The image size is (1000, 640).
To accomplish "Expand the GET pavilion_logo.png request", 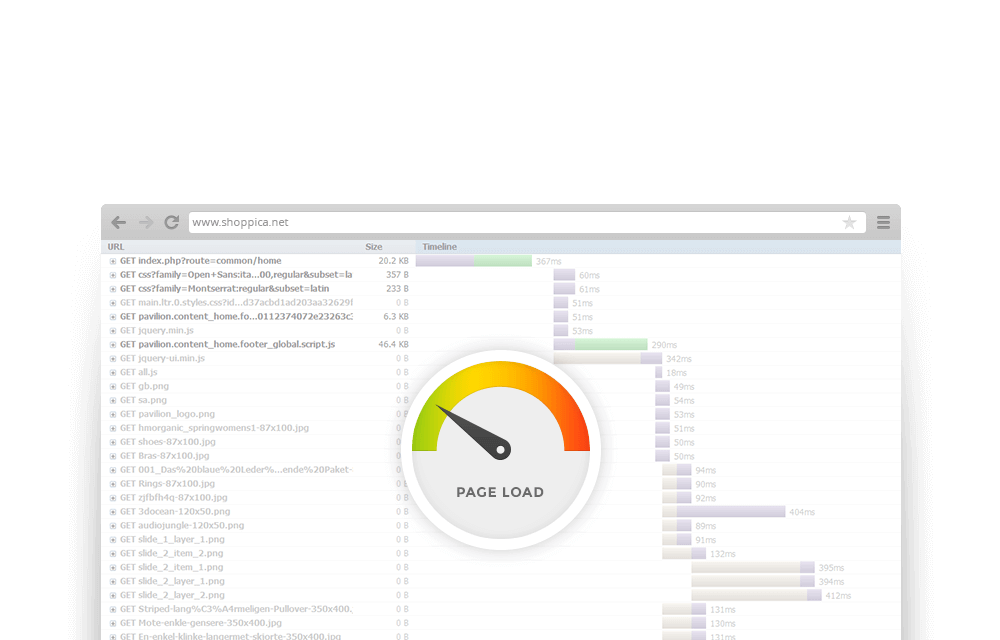I will point(113,414).
